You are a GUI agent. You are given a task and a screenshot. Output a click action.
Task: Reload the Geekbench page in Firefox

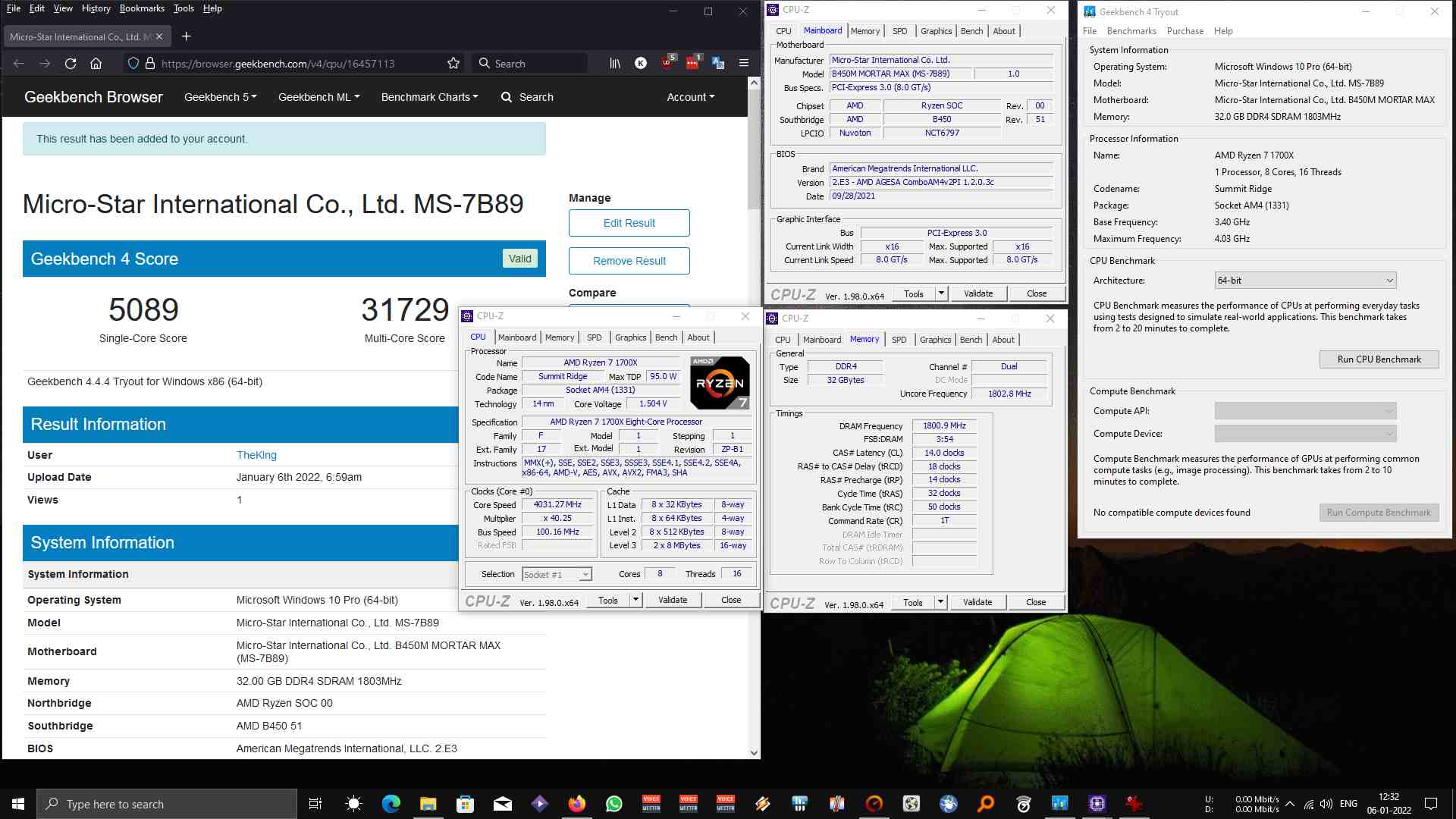(x=71, y=64)
